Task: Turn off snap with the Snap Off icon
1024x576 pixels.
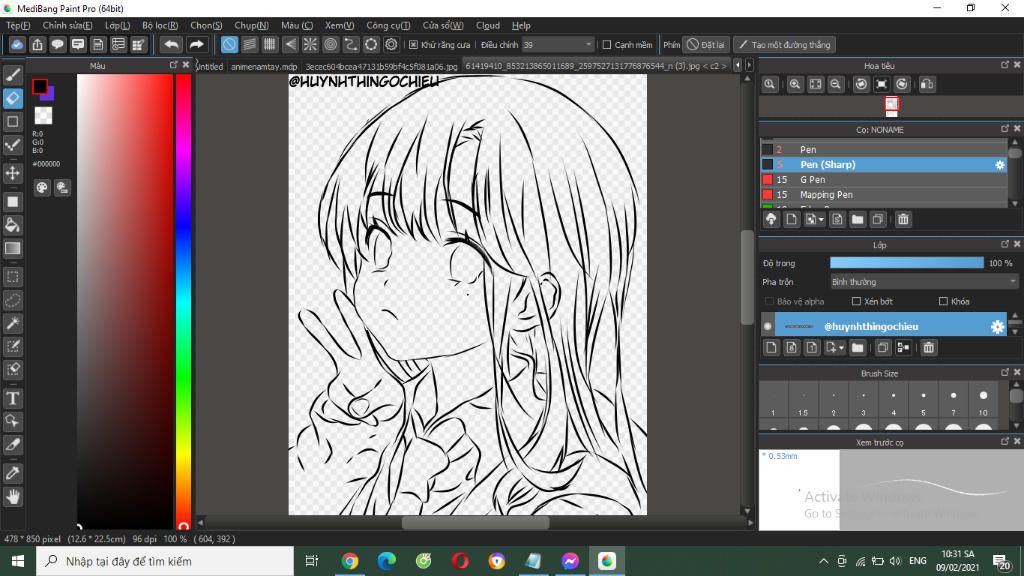Action: click(229, 44)
